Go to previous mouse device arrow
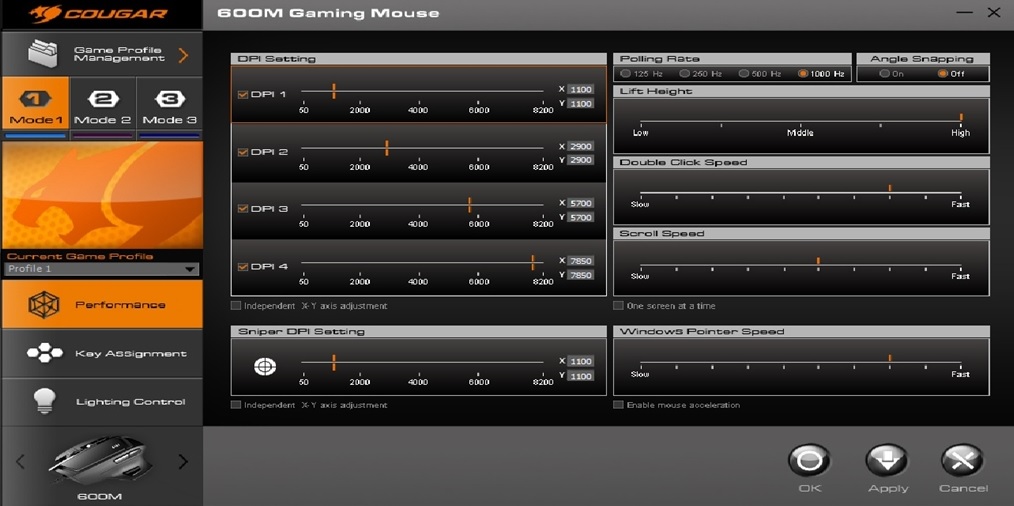This screenshot has height=506, width=1014. [20, 461]
